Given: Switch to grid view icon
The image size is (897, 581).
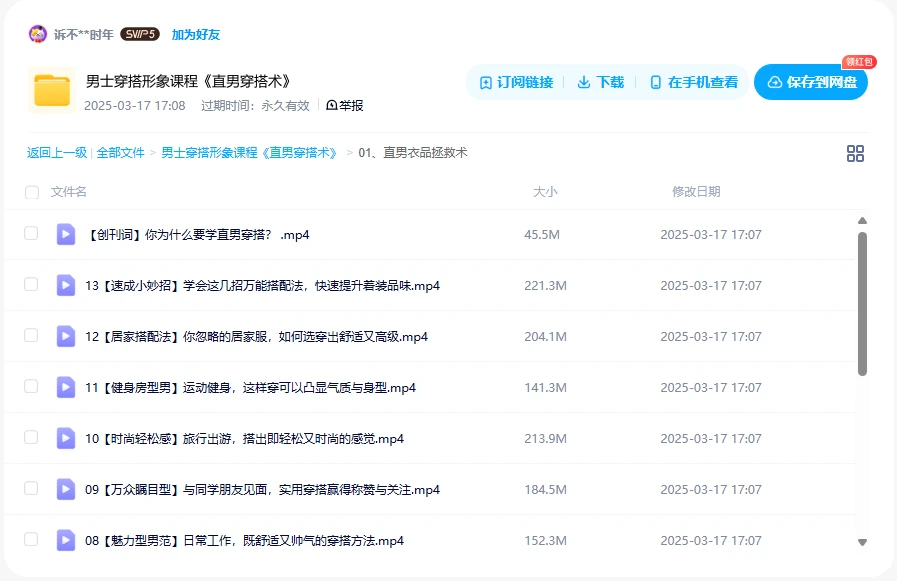Looking at the screenshot, I should tap(855, 153).
